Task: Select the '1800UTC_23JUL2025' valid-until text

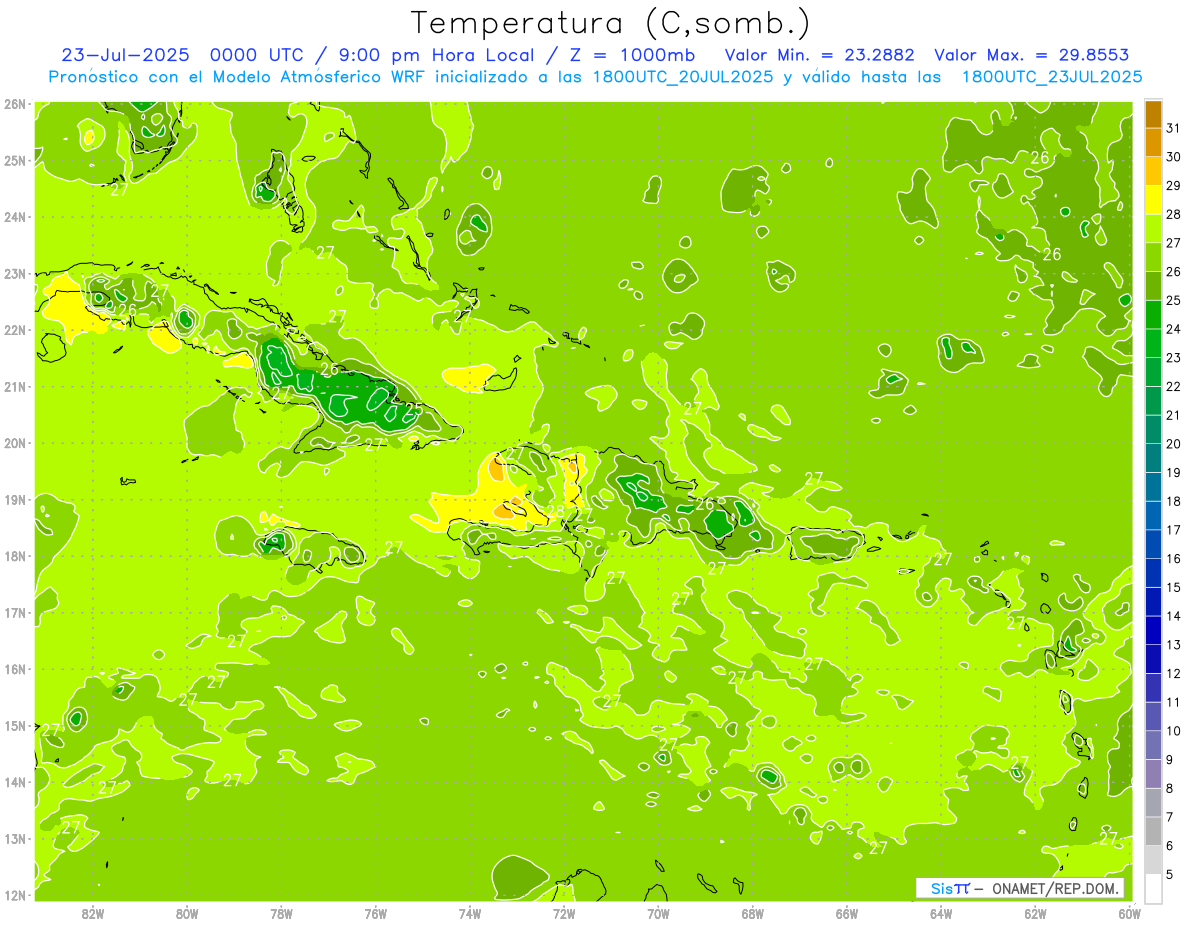Action: point(1052,77)
